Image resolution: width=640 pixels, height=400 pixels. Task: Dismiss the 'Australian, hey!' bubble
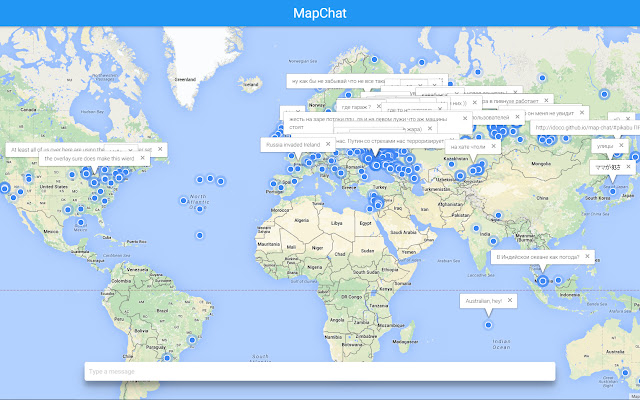[510, 300]
